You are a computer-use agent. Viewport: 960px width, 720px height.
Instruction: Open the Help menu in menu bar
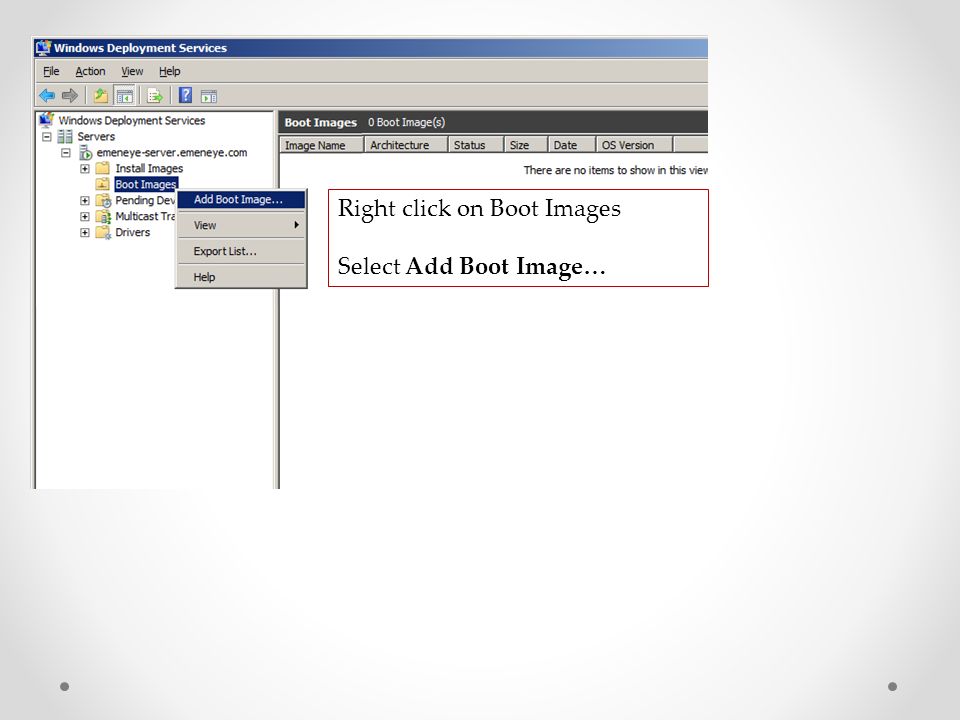point(170,71)
